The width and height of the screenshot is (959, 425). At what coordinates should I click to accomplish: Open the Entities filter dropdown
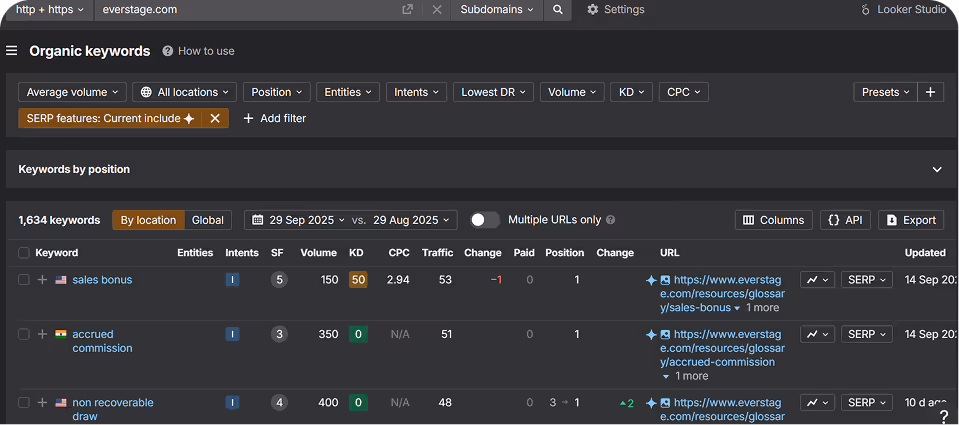point(348,92)
